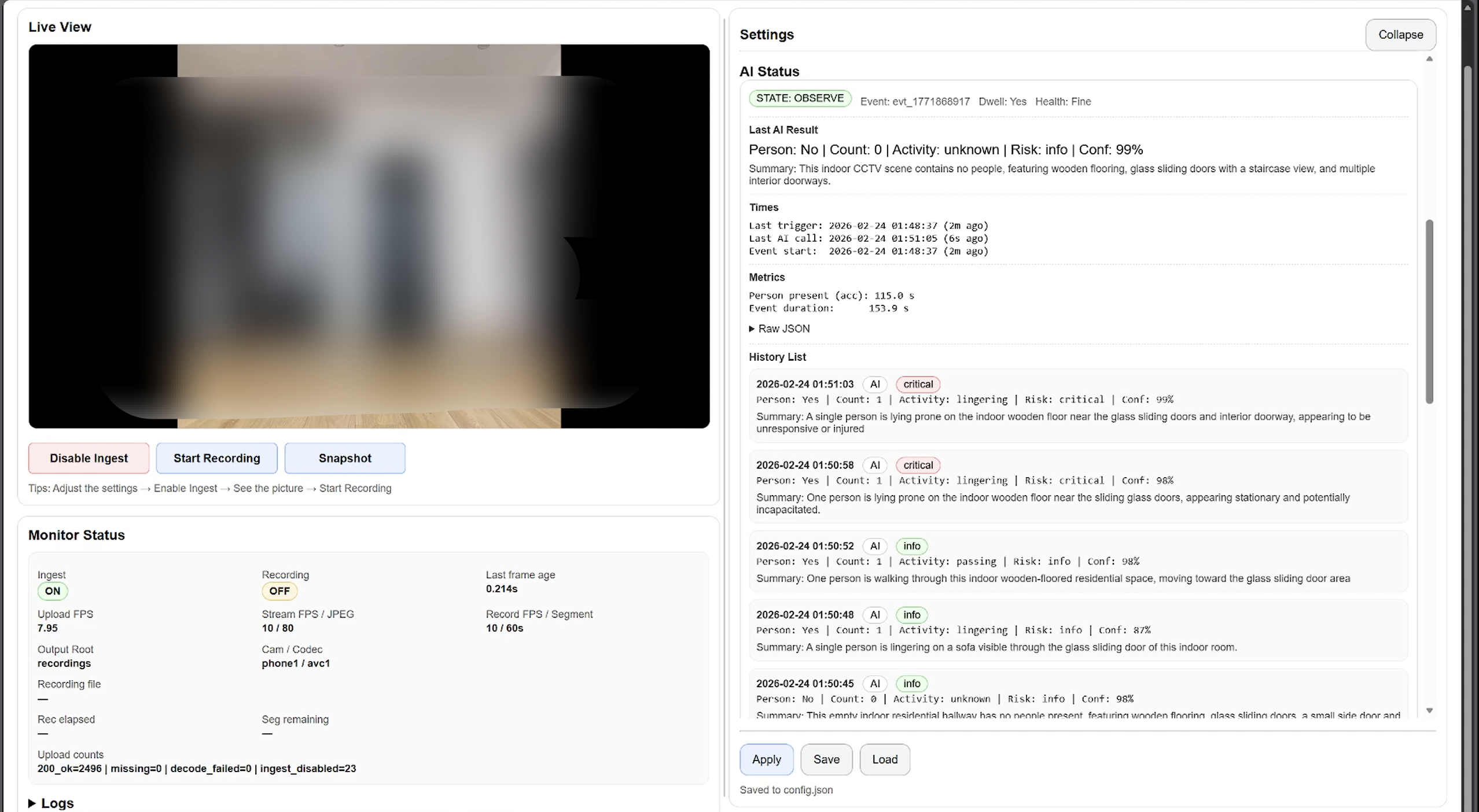Screen dimensions: 1479x812
Task: Click the STATE: OBSERVE status pill
Action: tap(799, 98)
